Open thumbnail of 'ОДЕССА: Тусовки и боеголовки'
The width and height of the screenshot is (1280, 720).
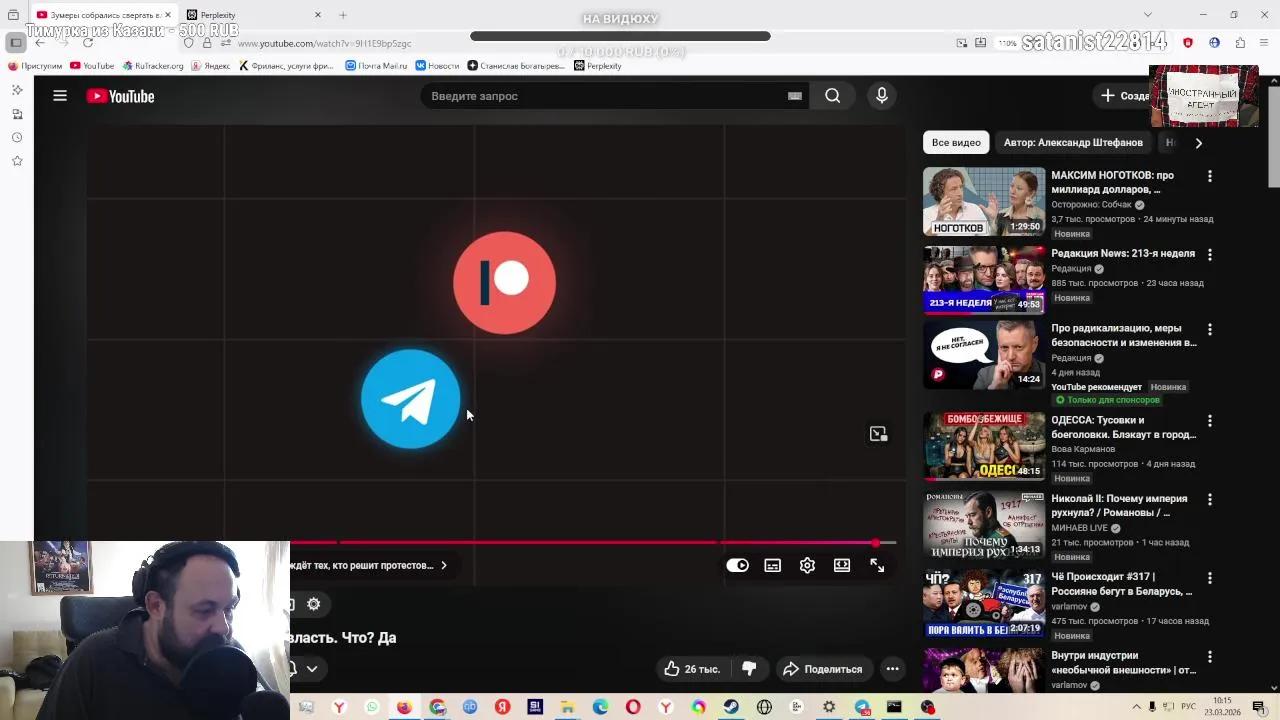pos(984,446)
